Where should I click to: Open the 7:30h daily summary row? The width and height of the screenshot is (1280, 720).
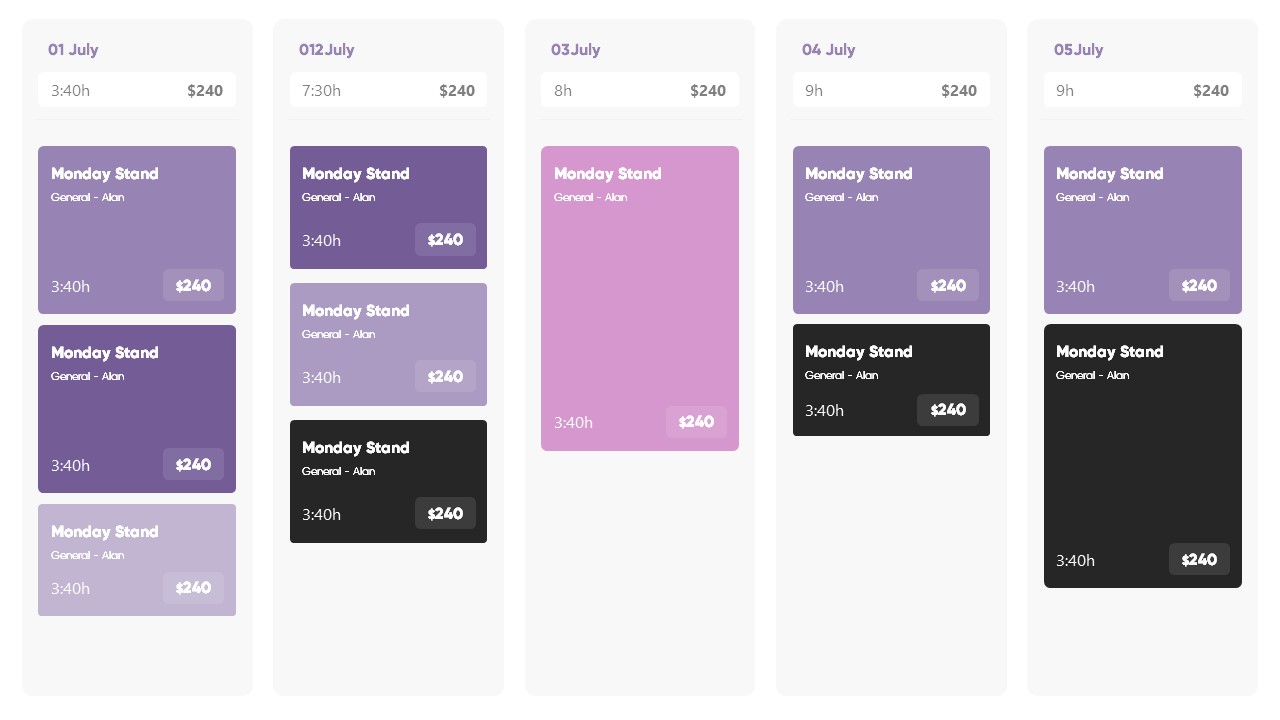[388, 90]
